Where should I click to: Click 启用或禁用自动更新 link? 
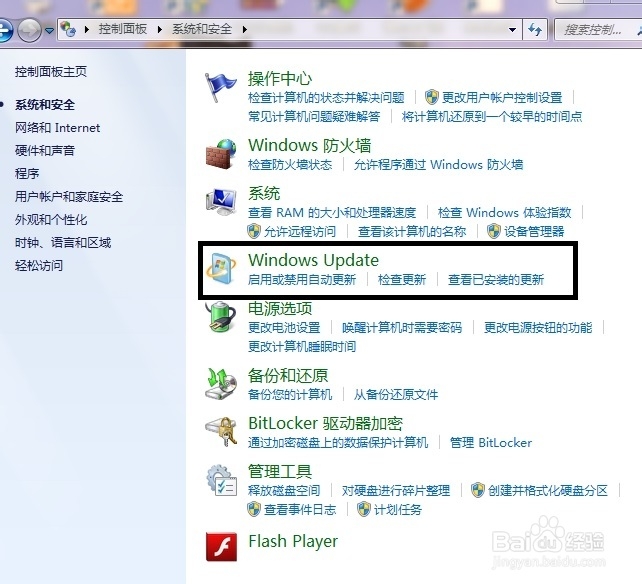pyautogui.click(x=302, y=280)
